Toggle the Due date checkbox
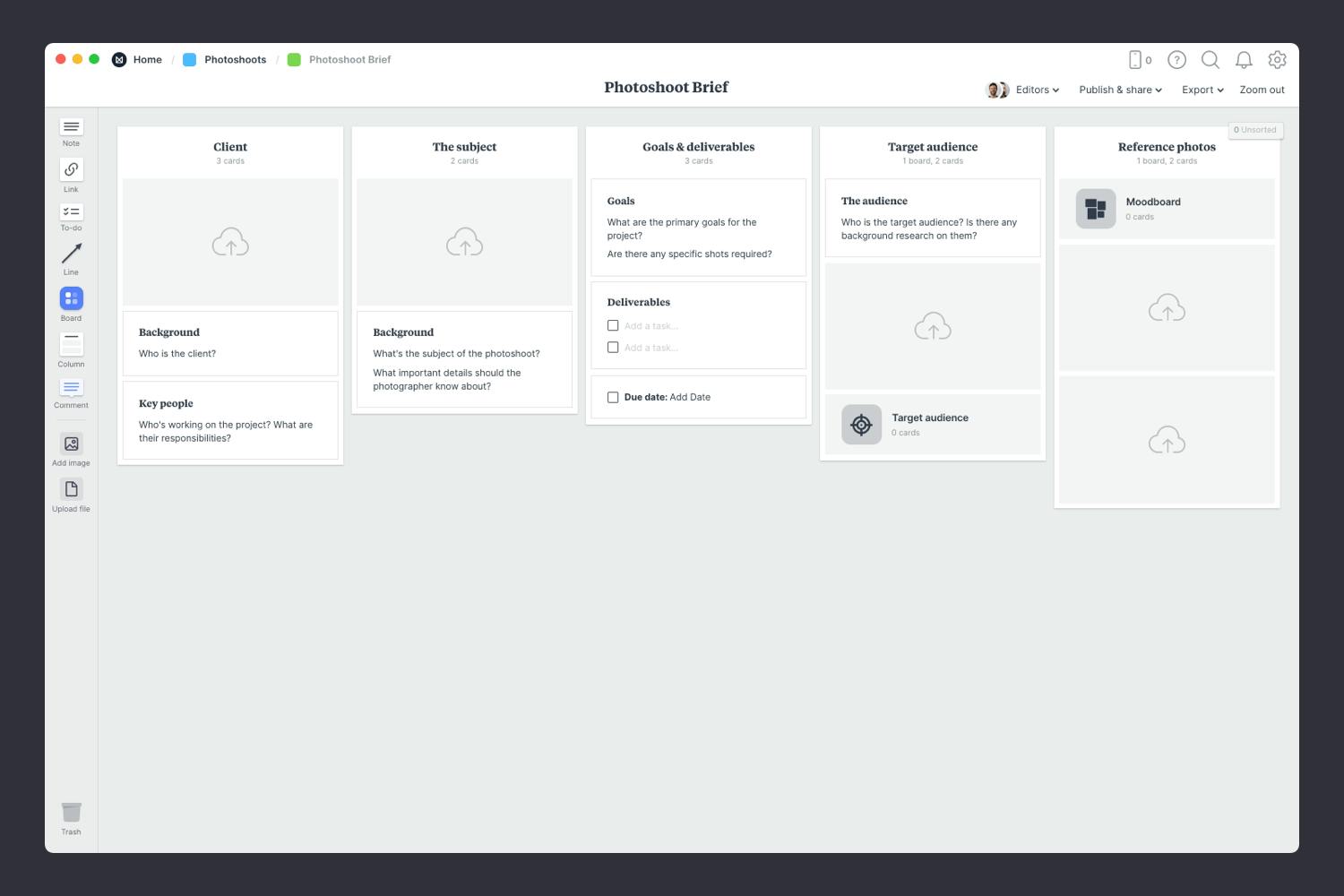1344x896 pixels. pos(613,397)
